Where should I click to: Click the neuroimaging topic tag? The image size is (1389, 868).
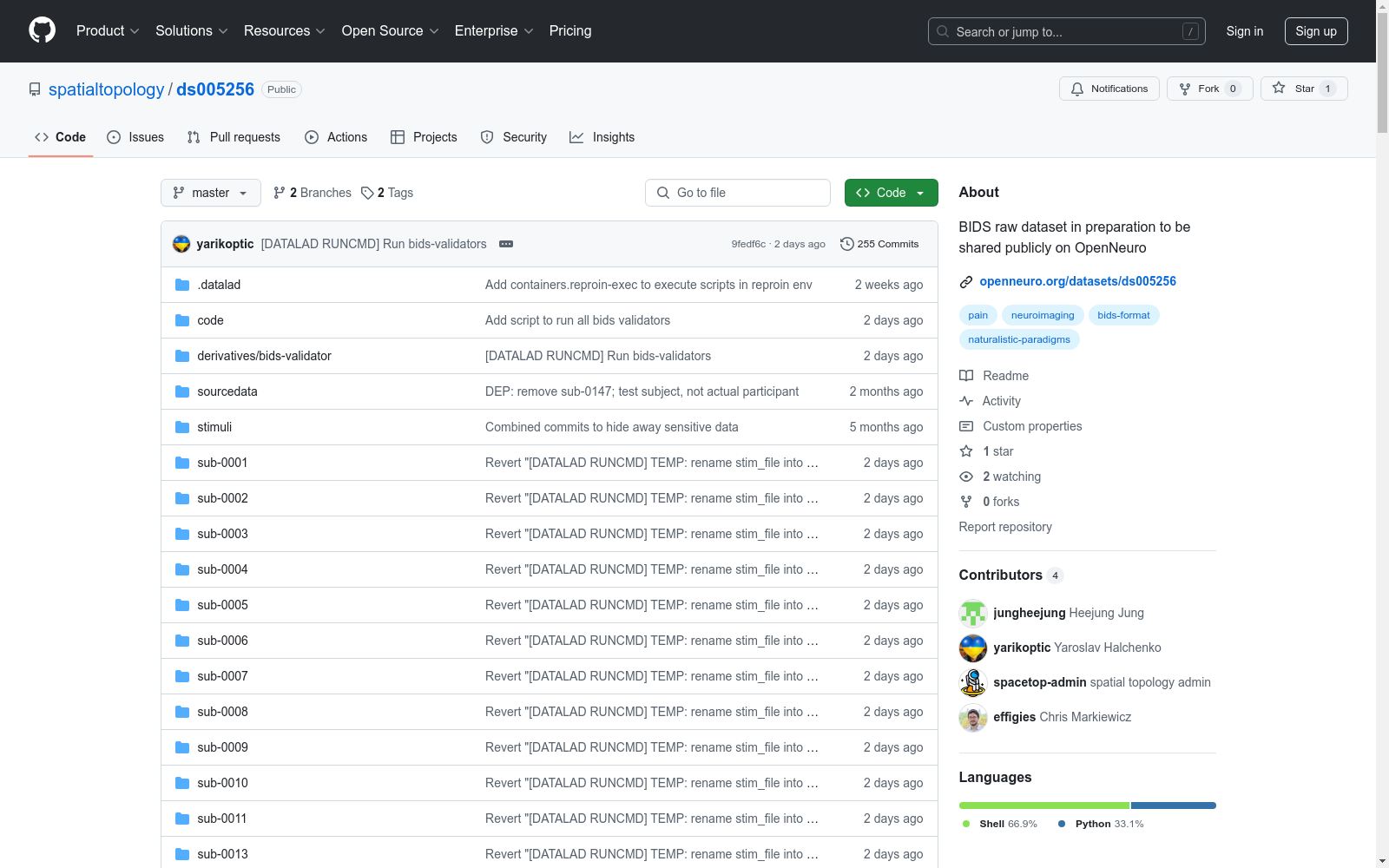[1043, 315]
